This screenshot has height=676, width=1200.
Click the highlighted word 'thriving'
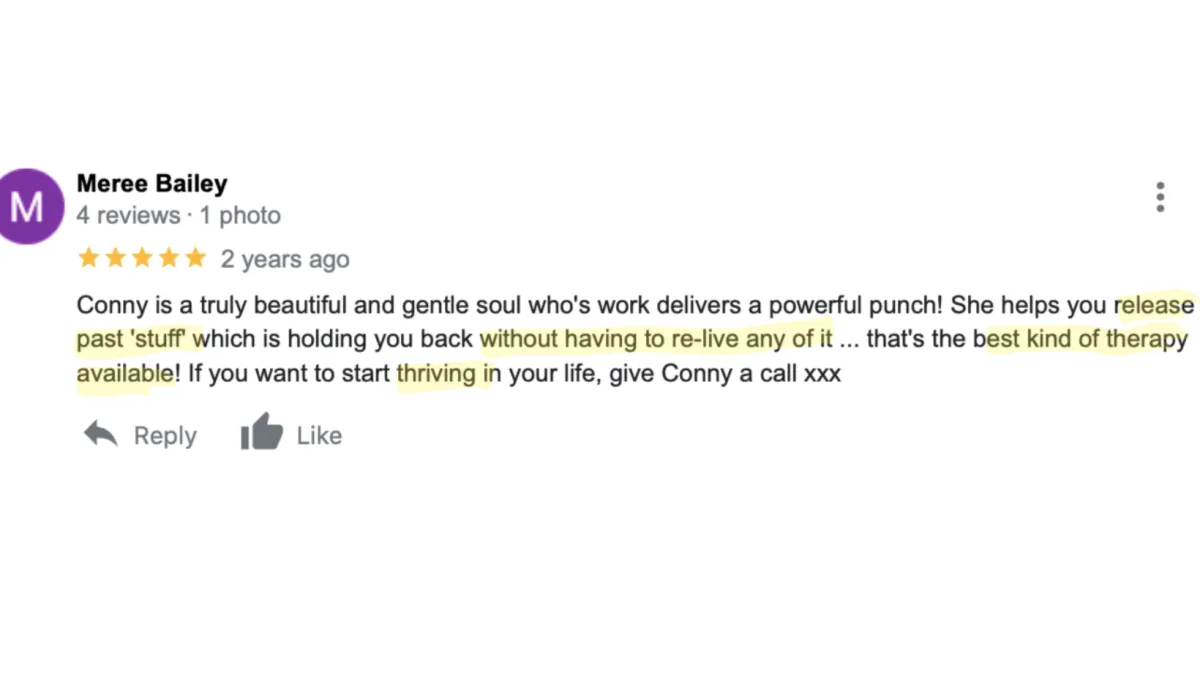click(436, 375)
